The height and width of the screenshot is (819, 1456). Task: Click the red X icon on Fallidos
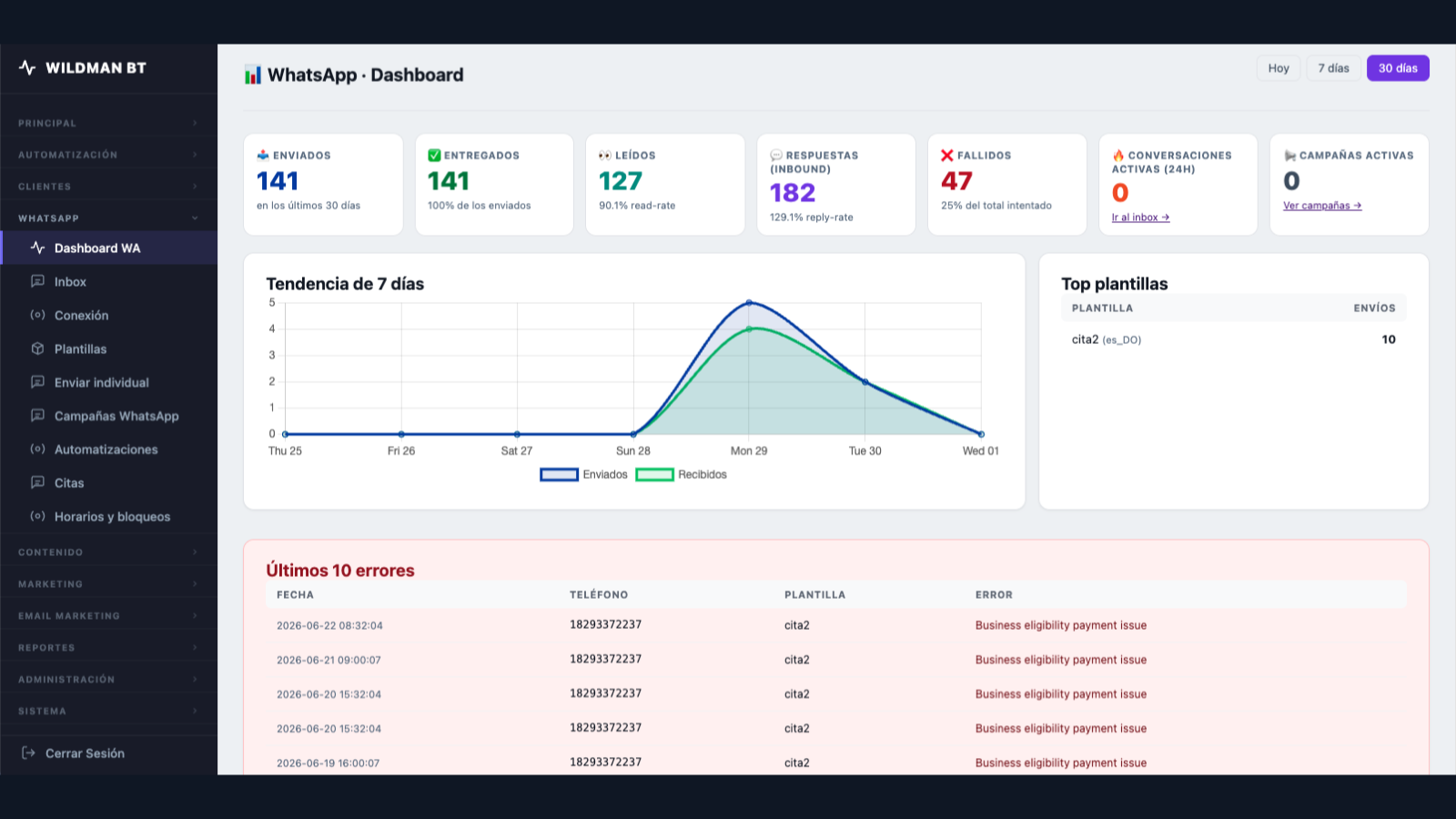click(x=947, y=155)
